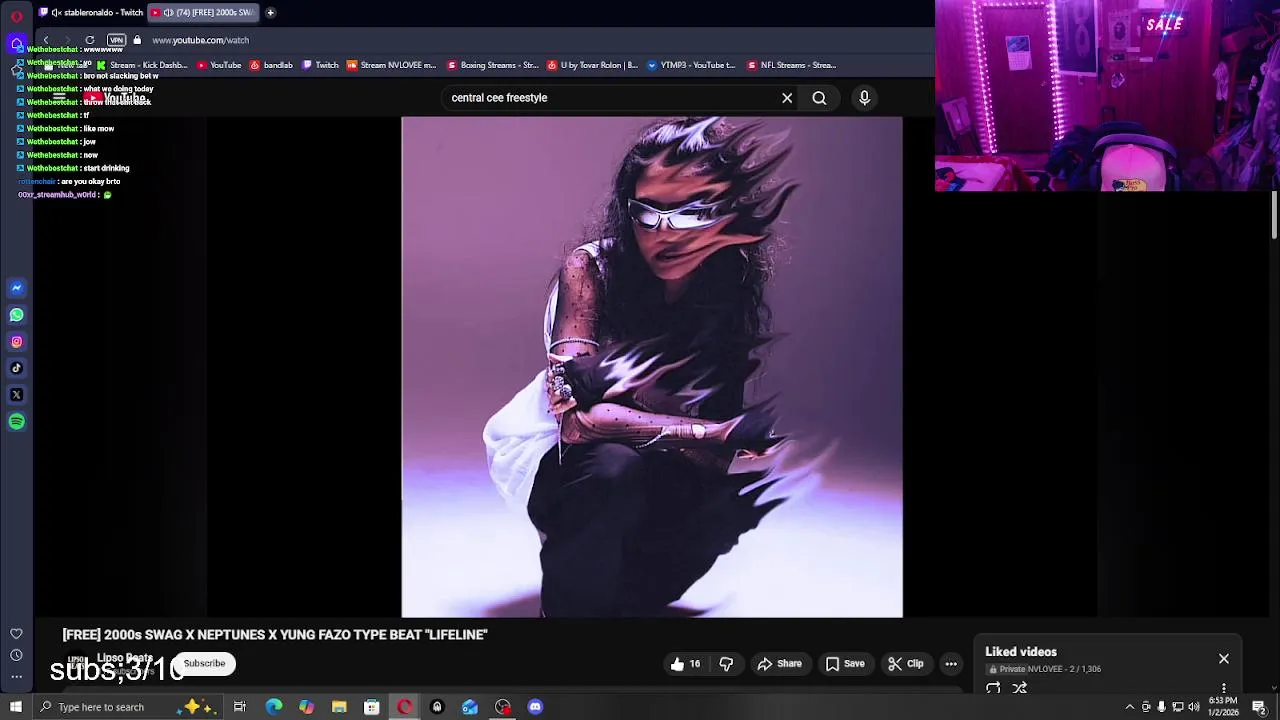Screen dimensions: 1280x720
Task: Open Spotify in the Opera sidebar
Action: [x=16, y=422]
